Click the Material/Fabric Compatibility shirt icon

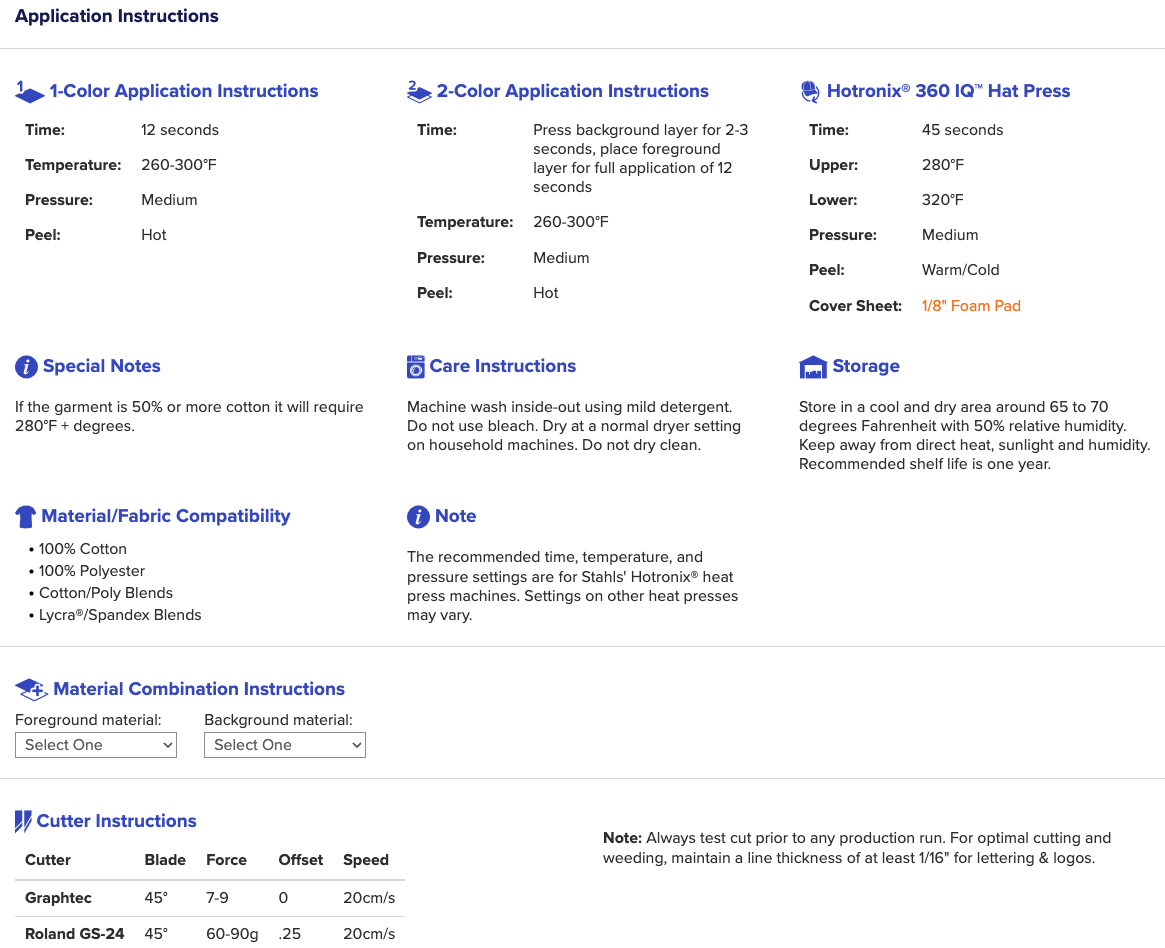pos(25,516)
